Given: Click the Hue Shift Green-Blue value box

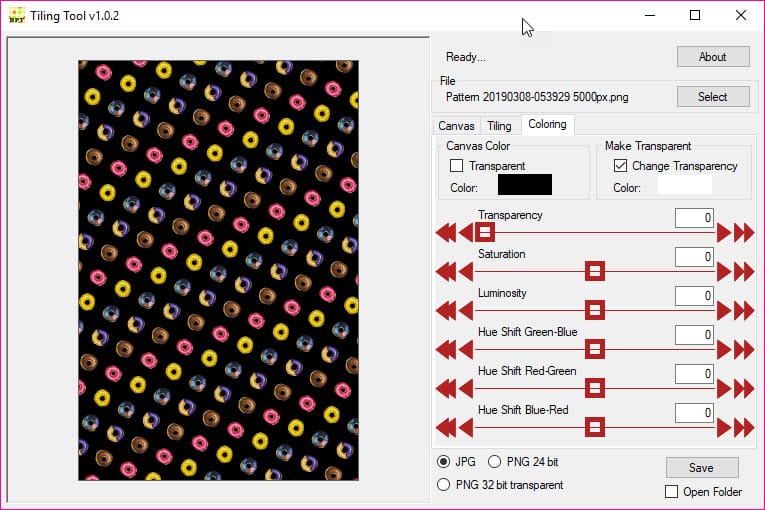Looking at the screenshot, I should [695, 335].
